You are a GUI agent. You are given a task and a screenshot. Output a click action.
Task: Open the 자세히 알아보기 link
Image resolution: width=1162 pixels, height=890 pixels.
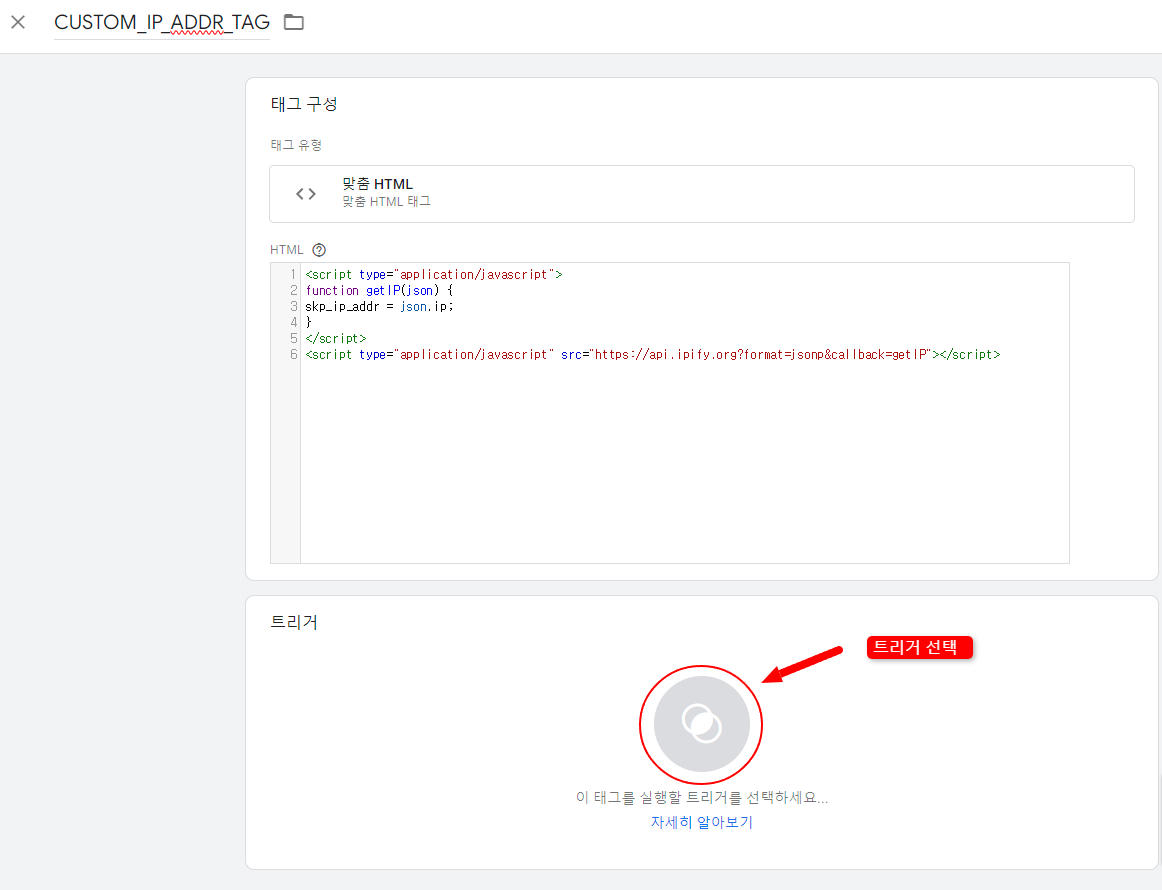point(700,822)
